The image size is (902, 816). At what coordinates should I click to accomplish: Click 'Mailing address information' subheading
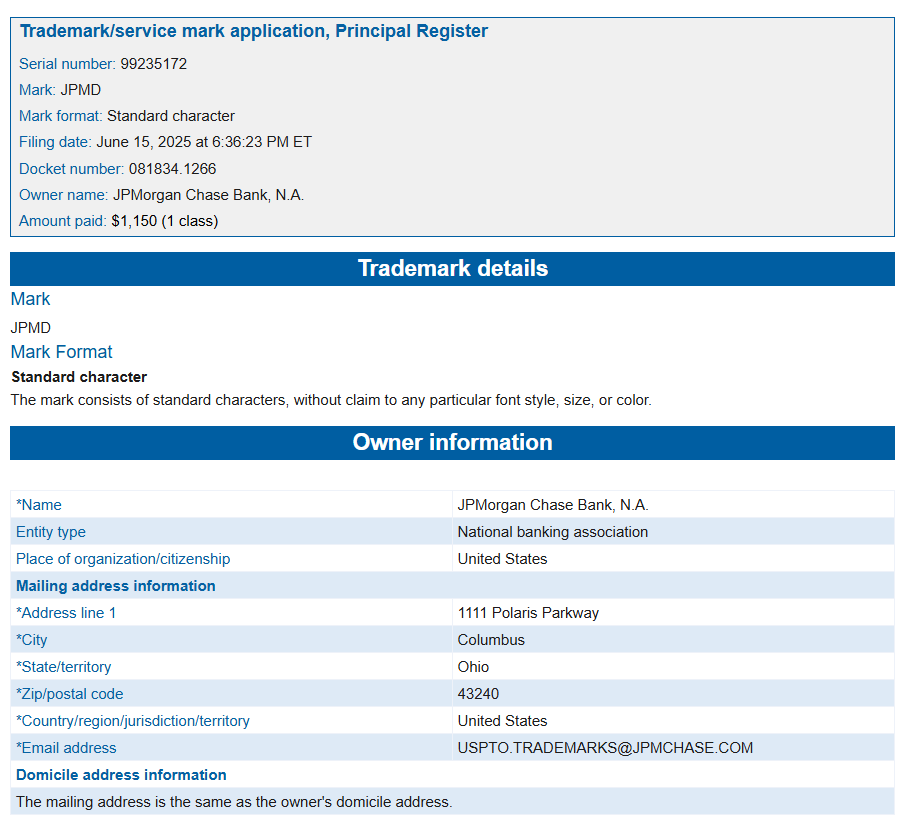click(x=116, y=586)
